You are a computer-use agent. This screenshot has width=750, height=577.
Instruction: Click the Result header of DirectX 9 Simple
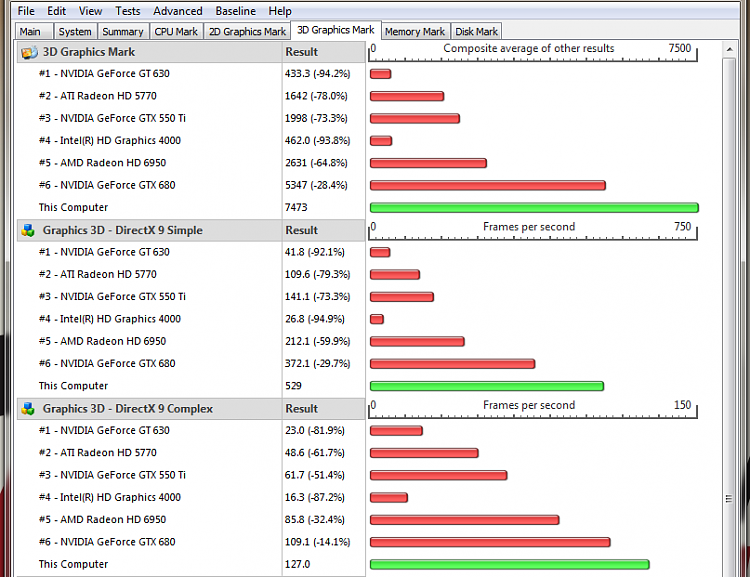323,231
